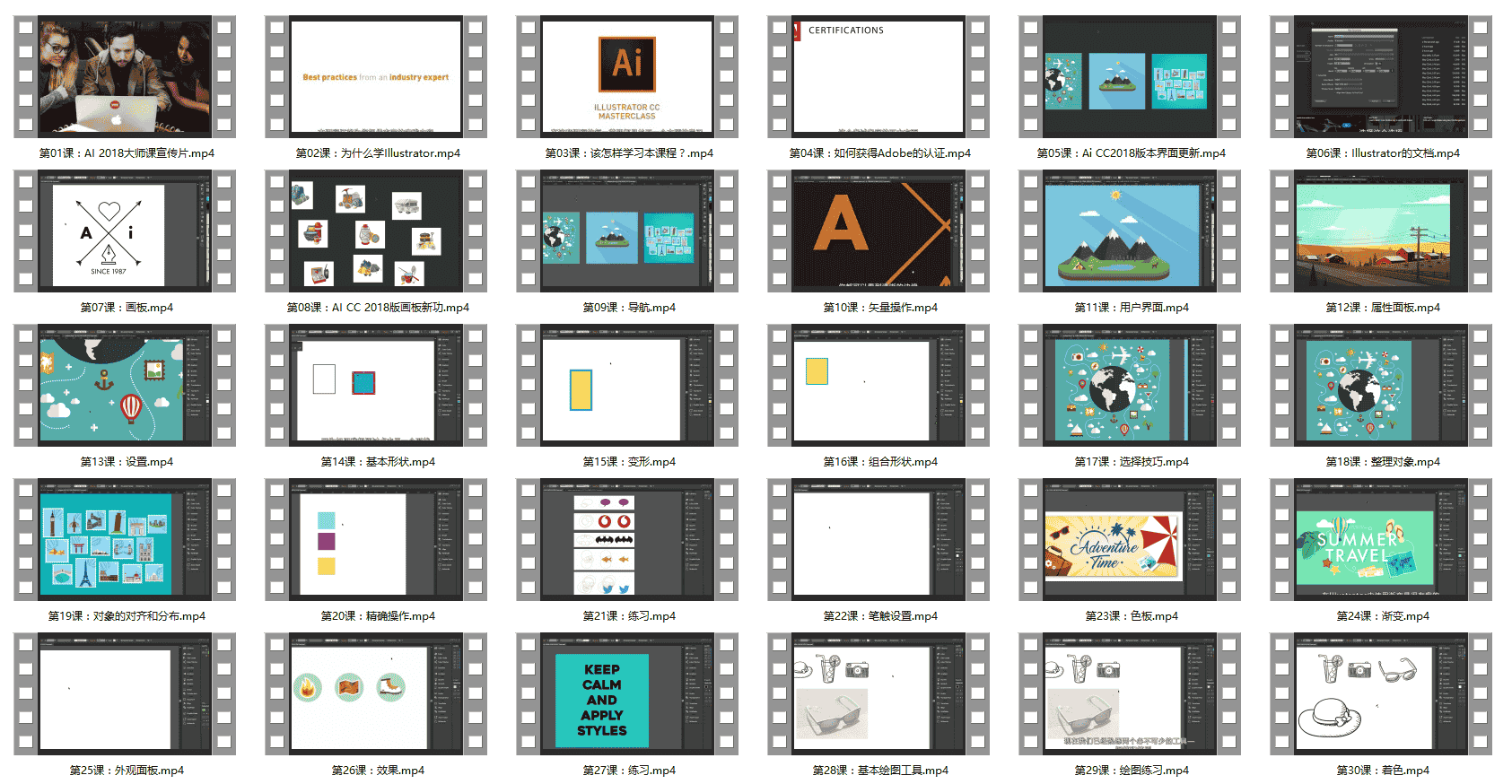Open the 第09课 导航 video thumbnail
The image size is (1512, 784).
(627, 231)
